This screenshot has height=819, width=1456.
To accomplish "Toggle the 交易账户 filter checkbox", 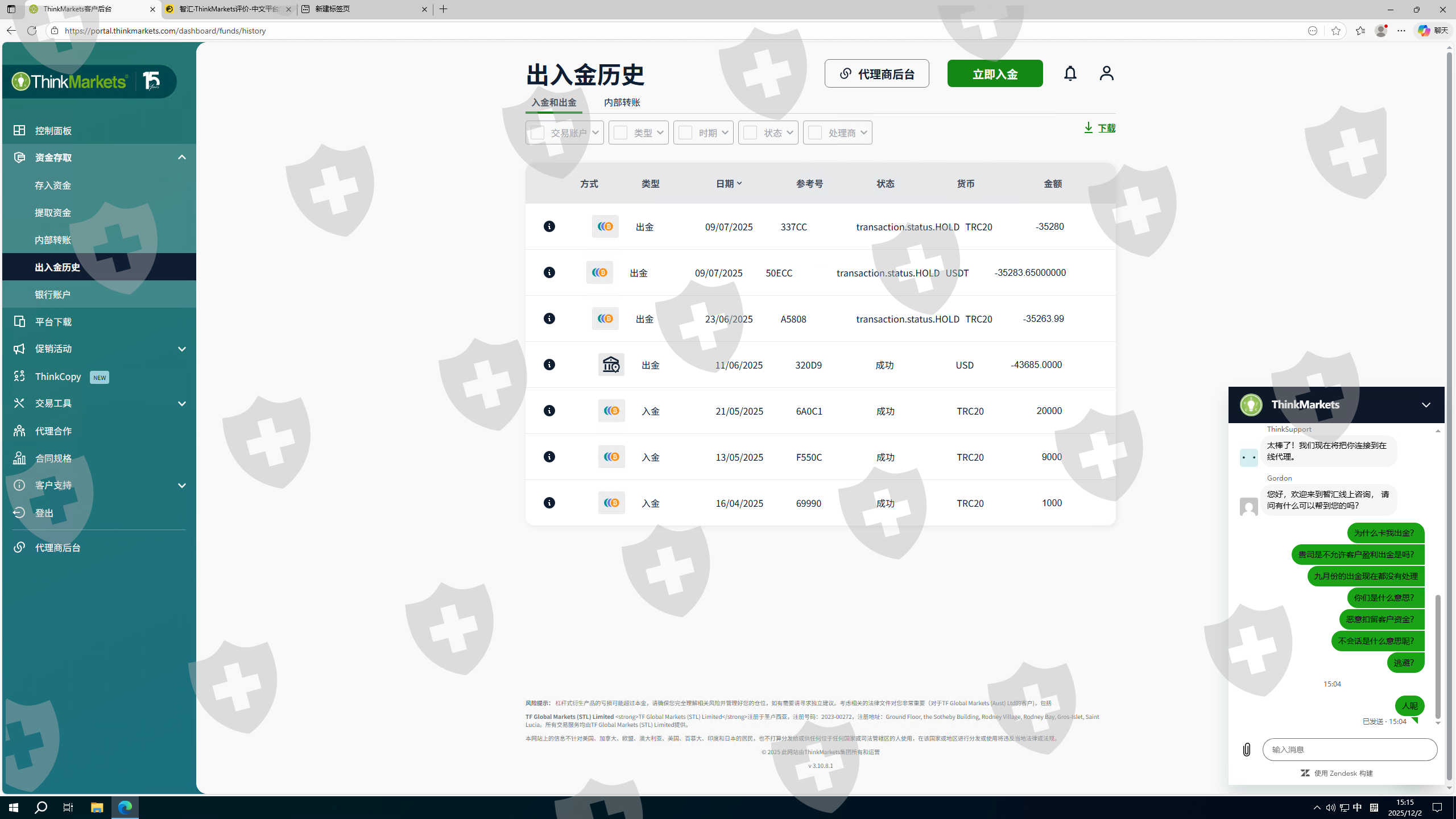I will tap(537, 133).
